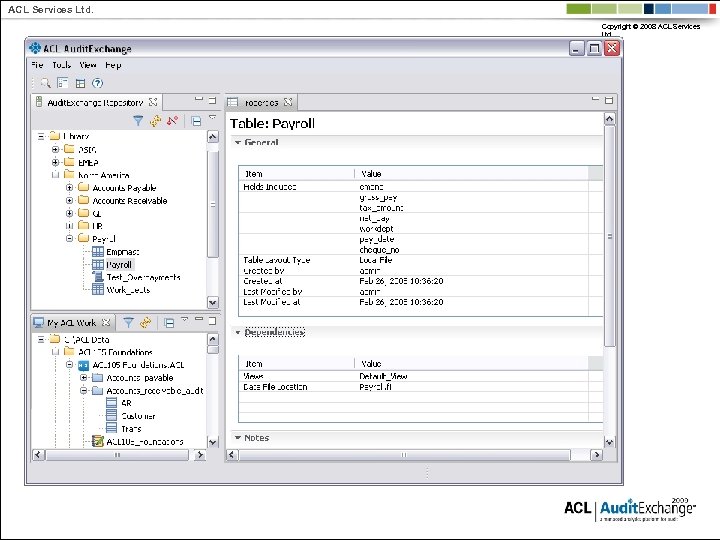The image size is (720, 540).
Task: Open the Repository panel view menu arrow
Action: pos(212,118)
